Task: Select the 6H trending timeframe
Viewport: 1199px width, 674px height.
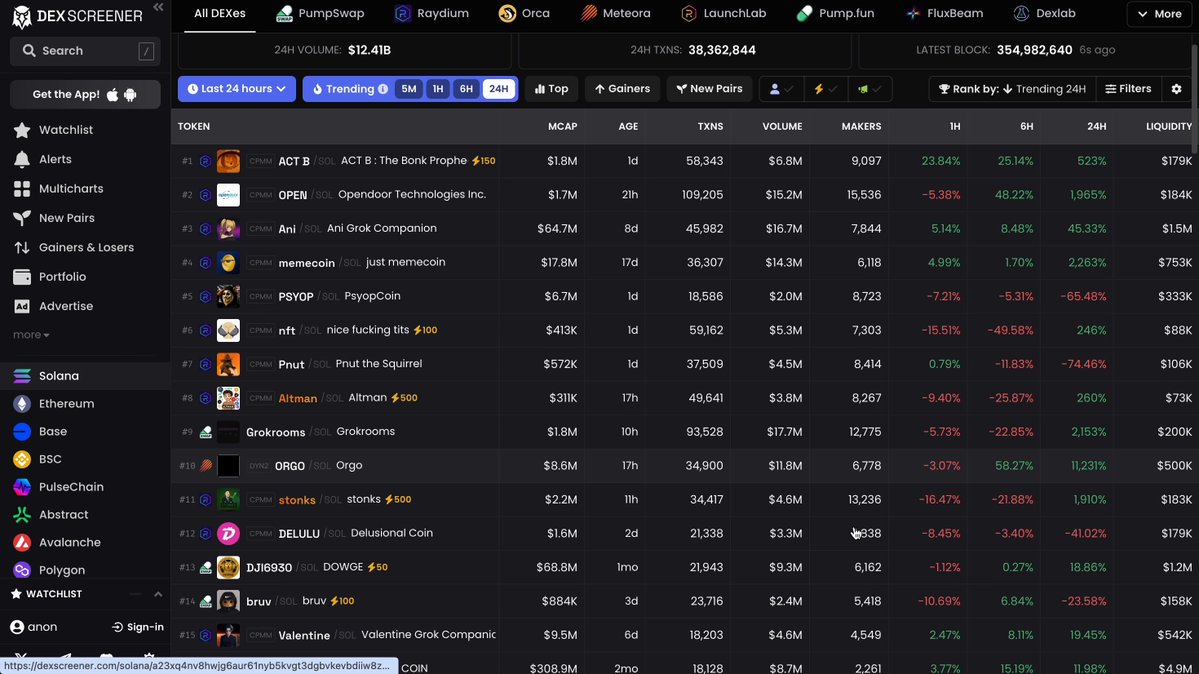Action: click(x=466, y=89)
